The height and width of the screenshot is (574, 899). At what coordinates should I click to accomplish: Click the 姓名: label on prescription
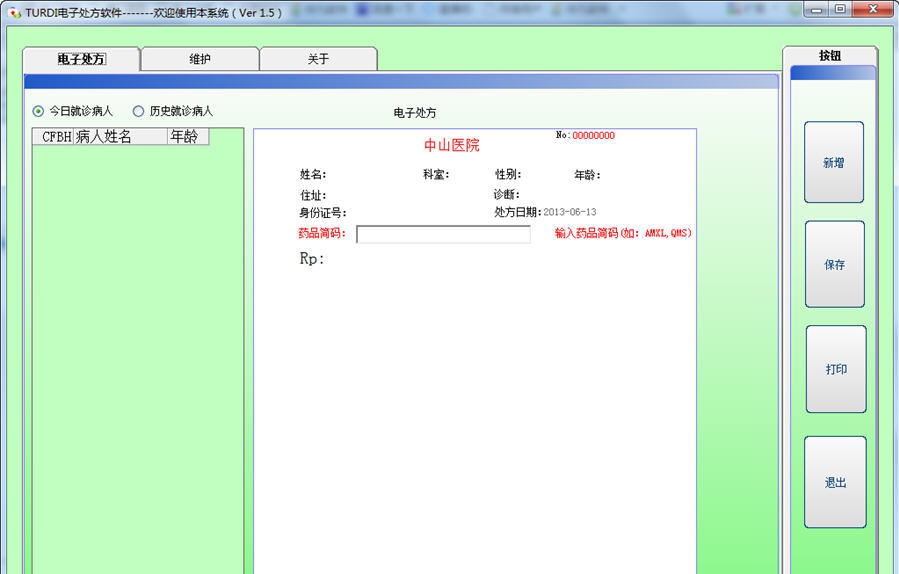coord(313,174)
